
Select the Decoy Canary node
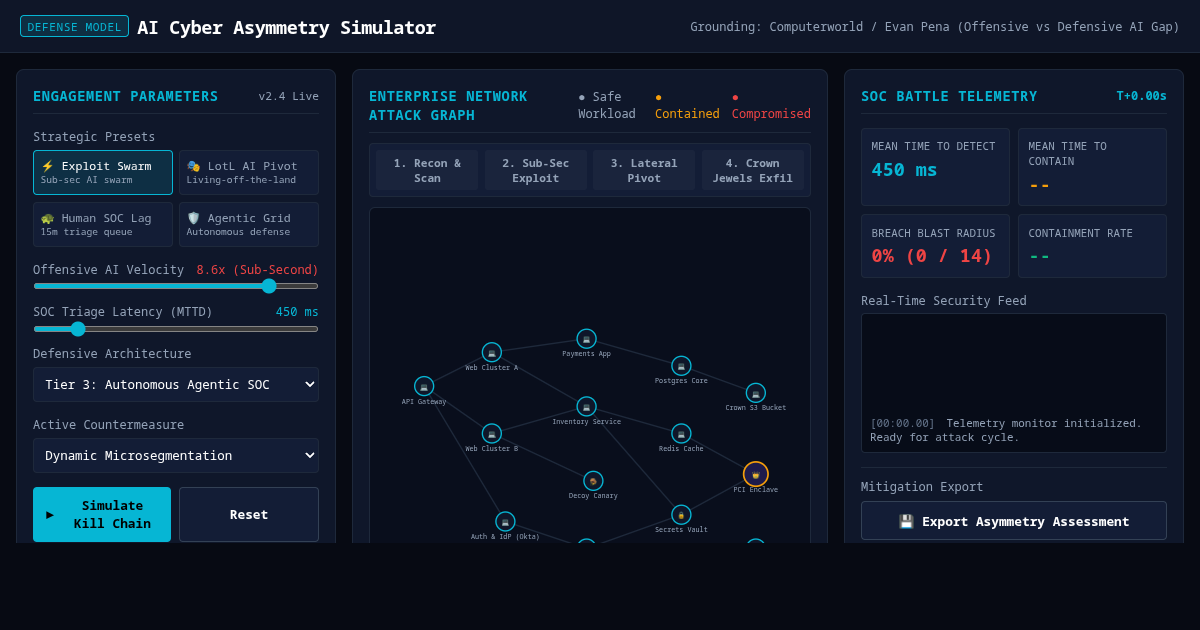pos(593,481)
